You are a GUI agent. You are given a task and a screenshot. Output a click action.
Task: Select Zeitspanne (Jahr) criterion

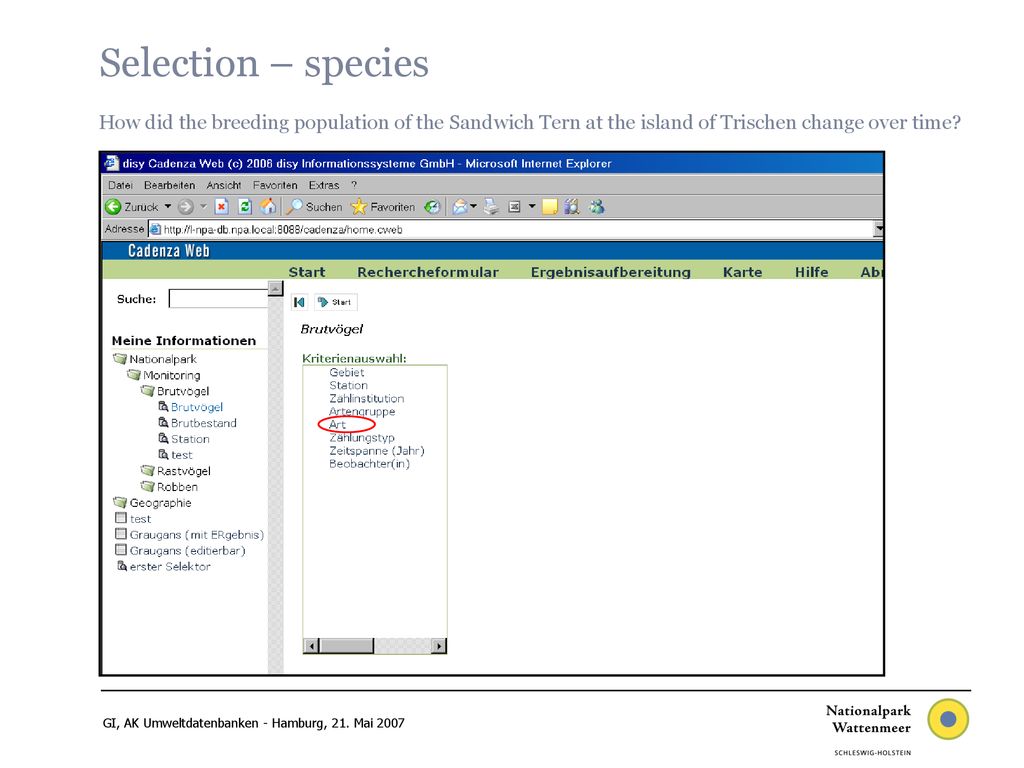377,451
